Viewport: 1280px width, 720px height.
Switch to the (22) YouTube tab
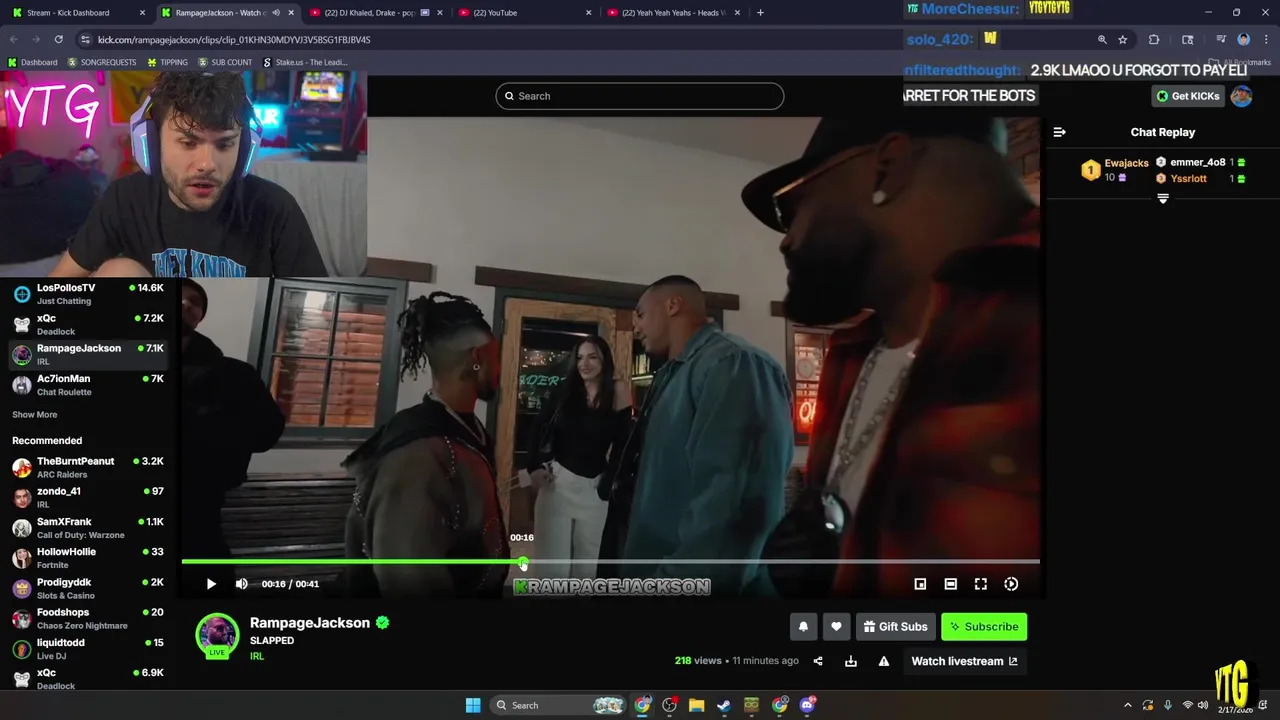(525, 13)
